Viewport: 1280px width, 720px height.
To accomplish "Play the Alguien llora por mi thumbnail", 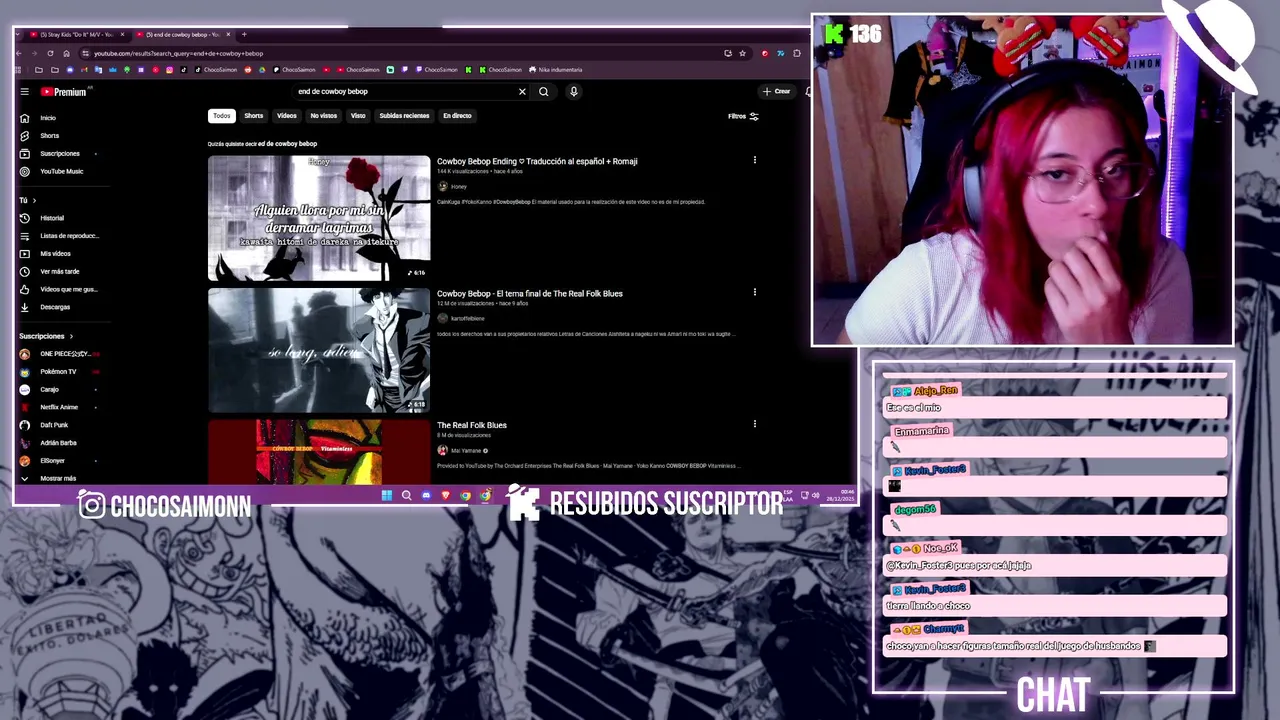I will click(x=319, y=218).
